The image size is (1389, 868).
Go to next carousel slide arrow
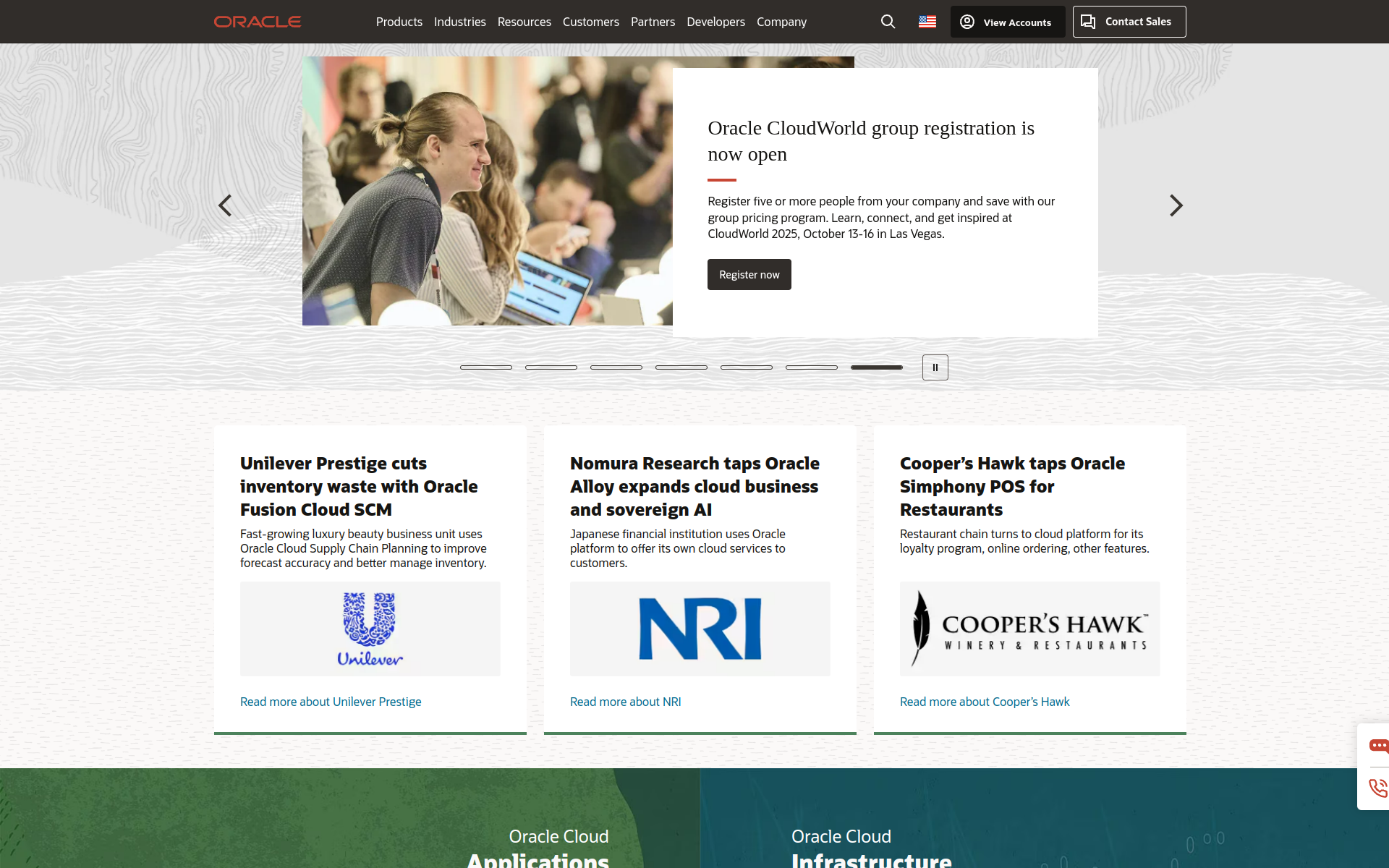pos(1176,205)
